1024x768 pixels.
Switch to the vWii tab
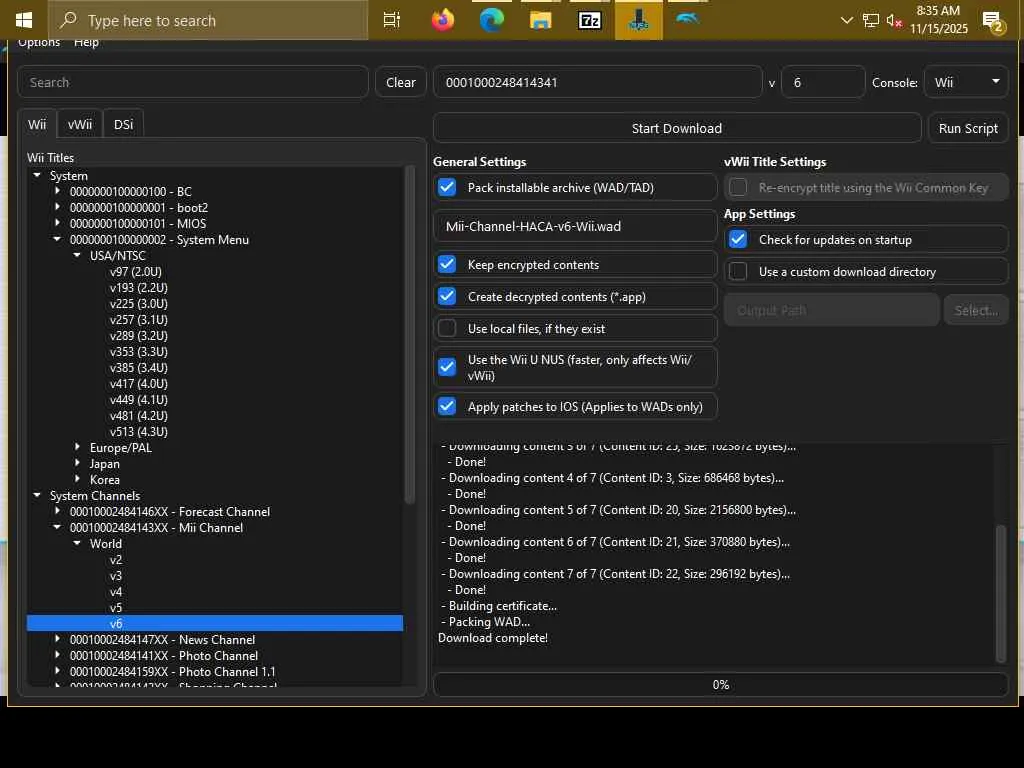point(80,124)
